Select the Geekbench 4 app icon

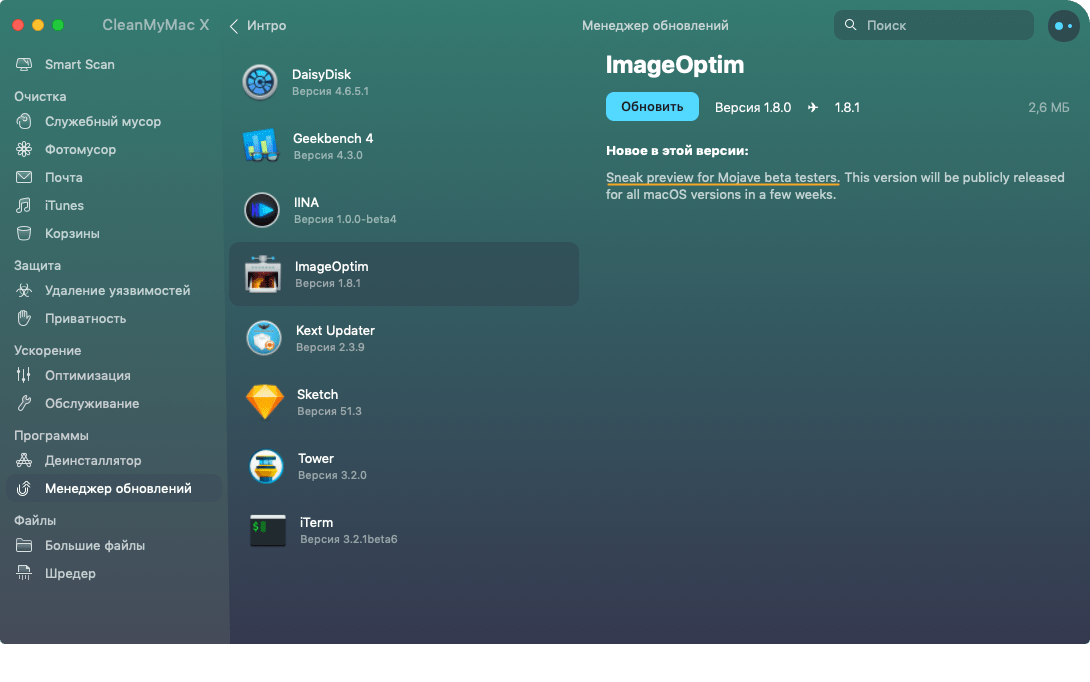tap(261, 145)
